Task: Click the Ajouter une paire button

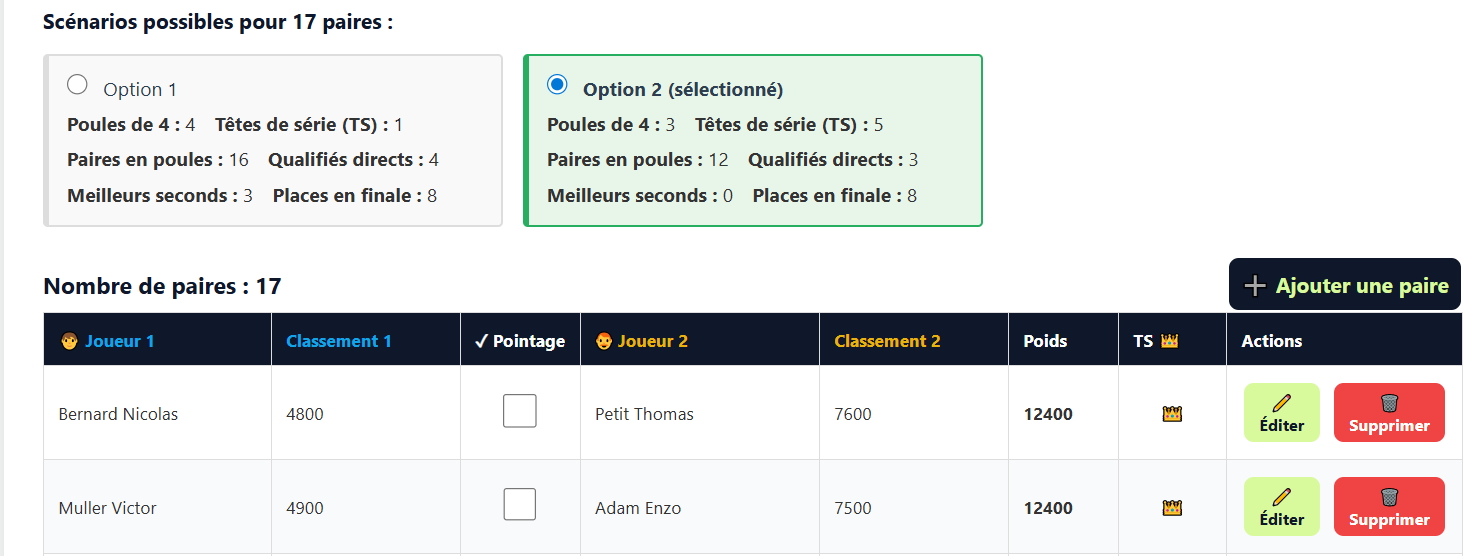Action: point(1344,285)
